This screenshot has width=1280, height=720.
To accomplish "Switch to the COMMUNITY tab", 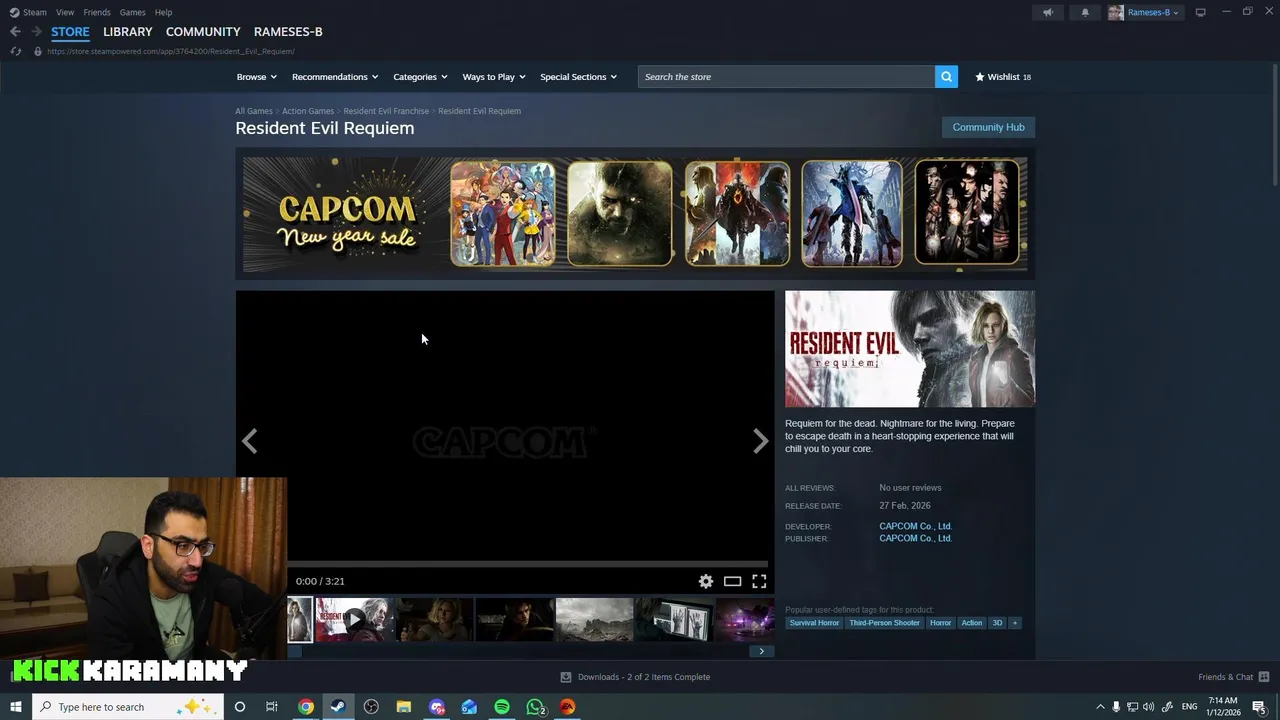I will (203, 32).
